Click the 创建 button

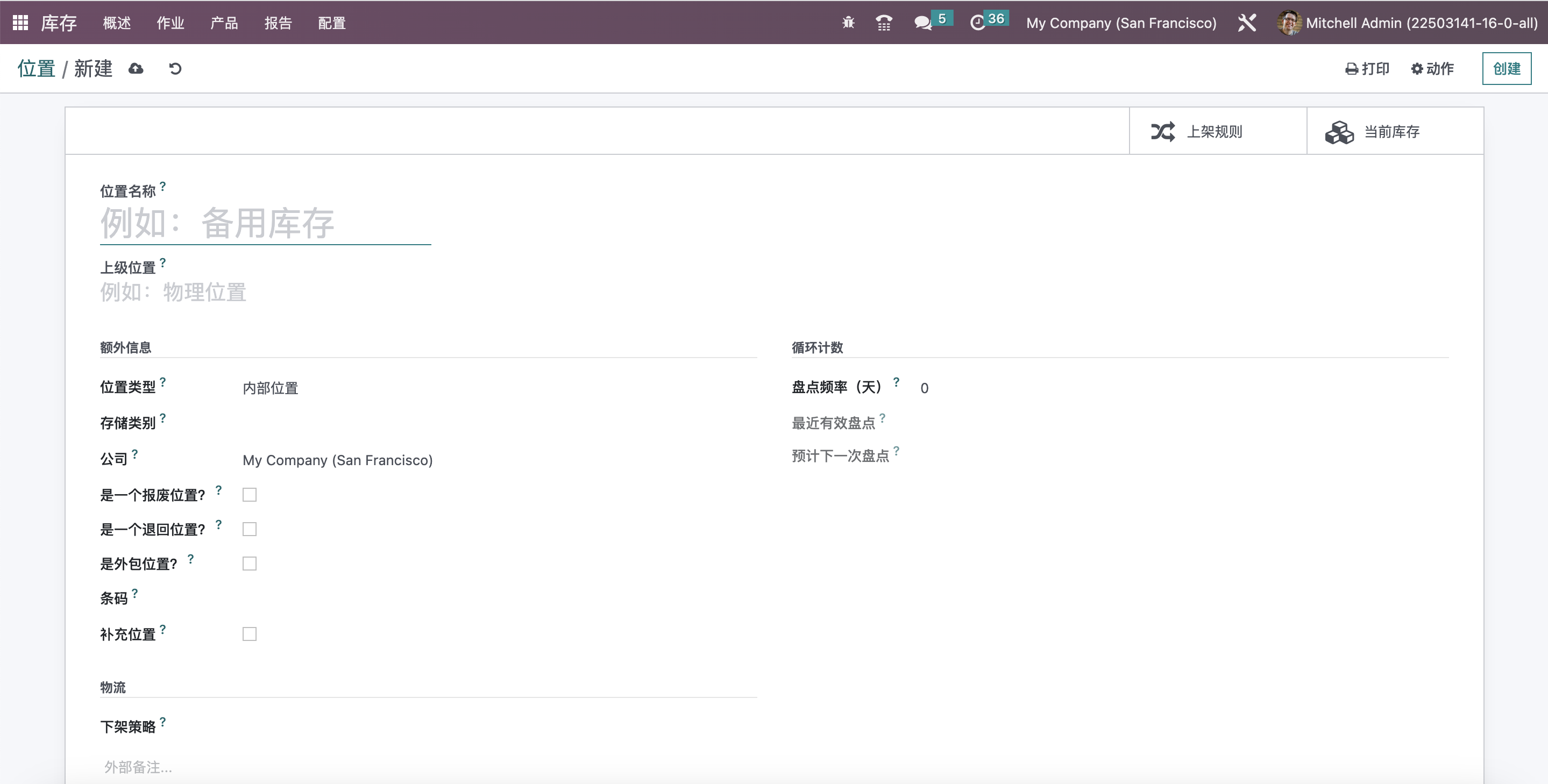[1506, 68]
